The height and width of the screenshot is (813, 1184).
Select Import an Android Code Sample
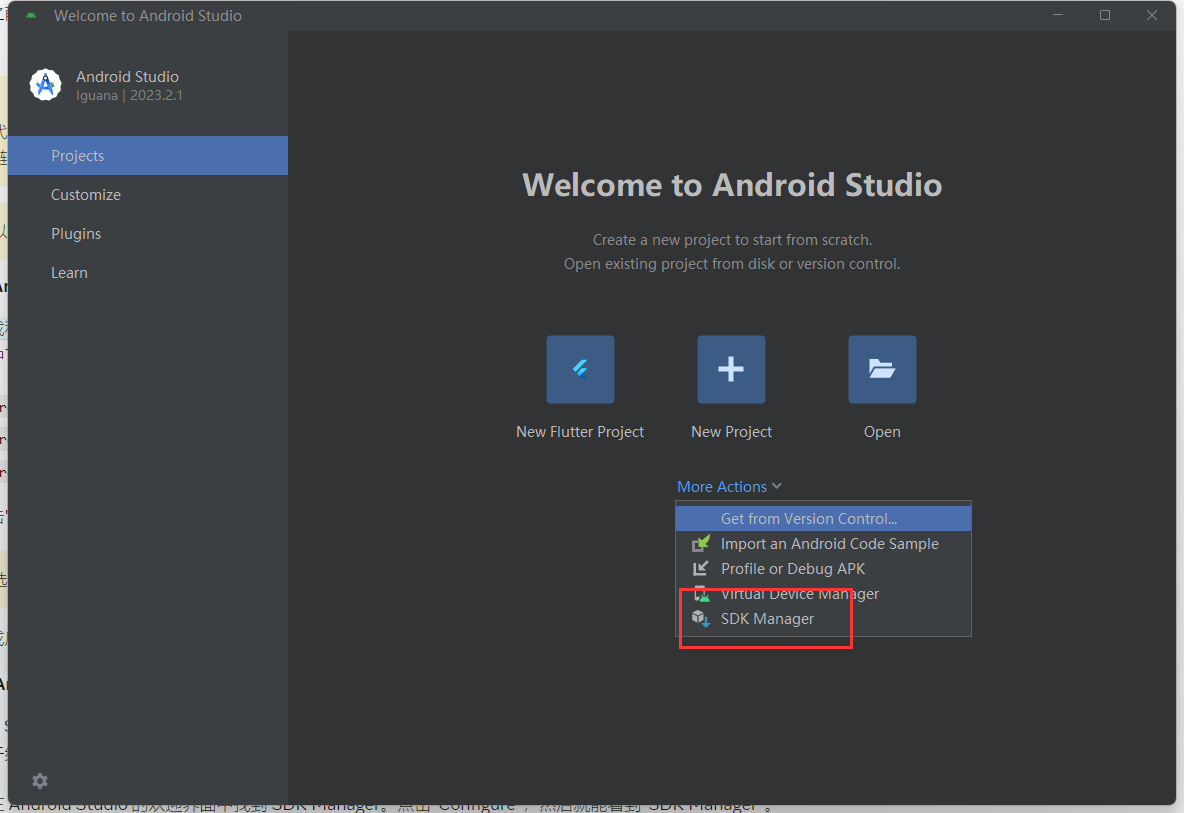[x=823, y=544]
